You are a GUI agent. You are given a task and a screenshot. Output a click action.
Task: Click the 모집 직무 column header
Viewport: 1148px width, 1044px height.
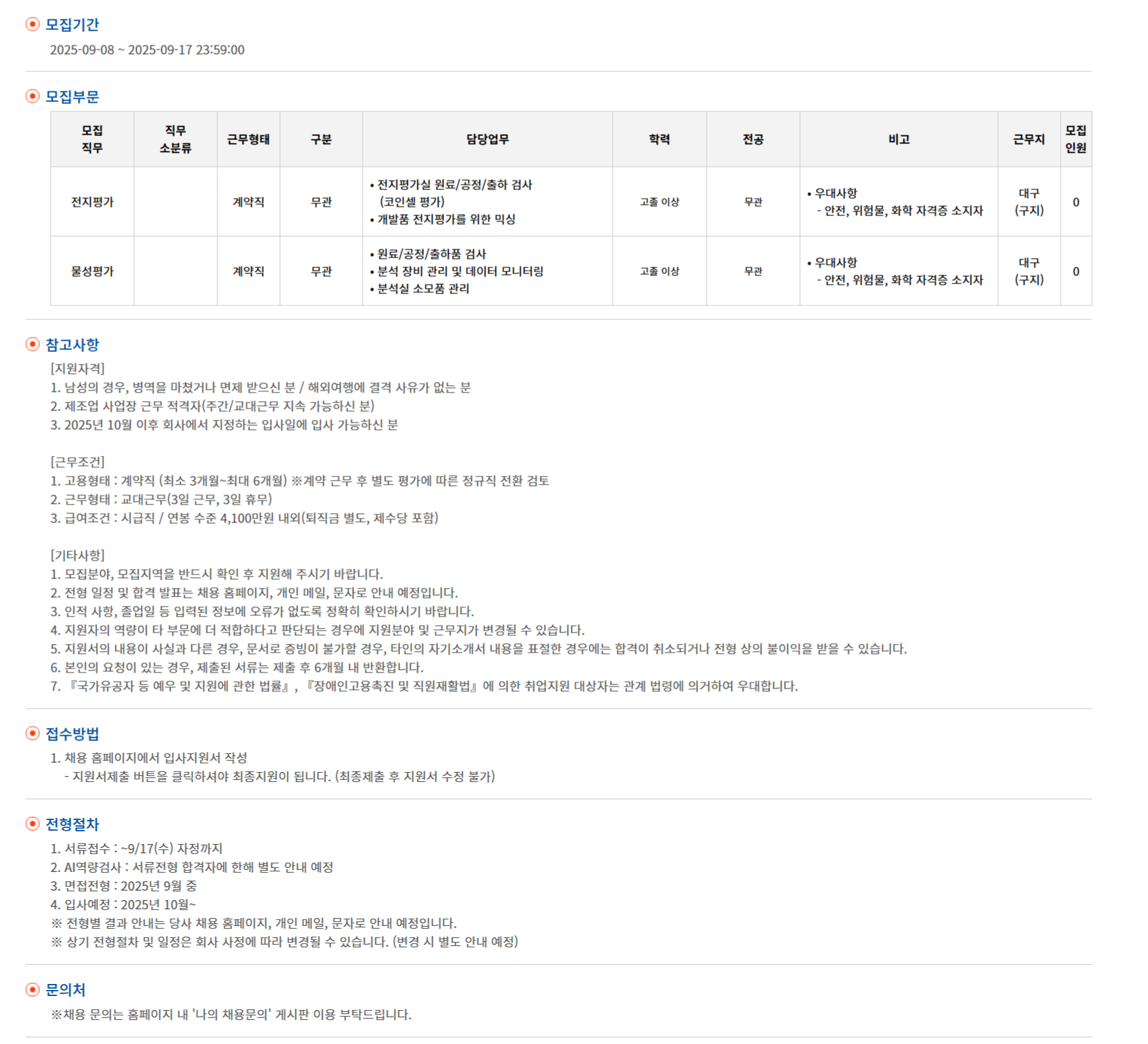[92, 139]
